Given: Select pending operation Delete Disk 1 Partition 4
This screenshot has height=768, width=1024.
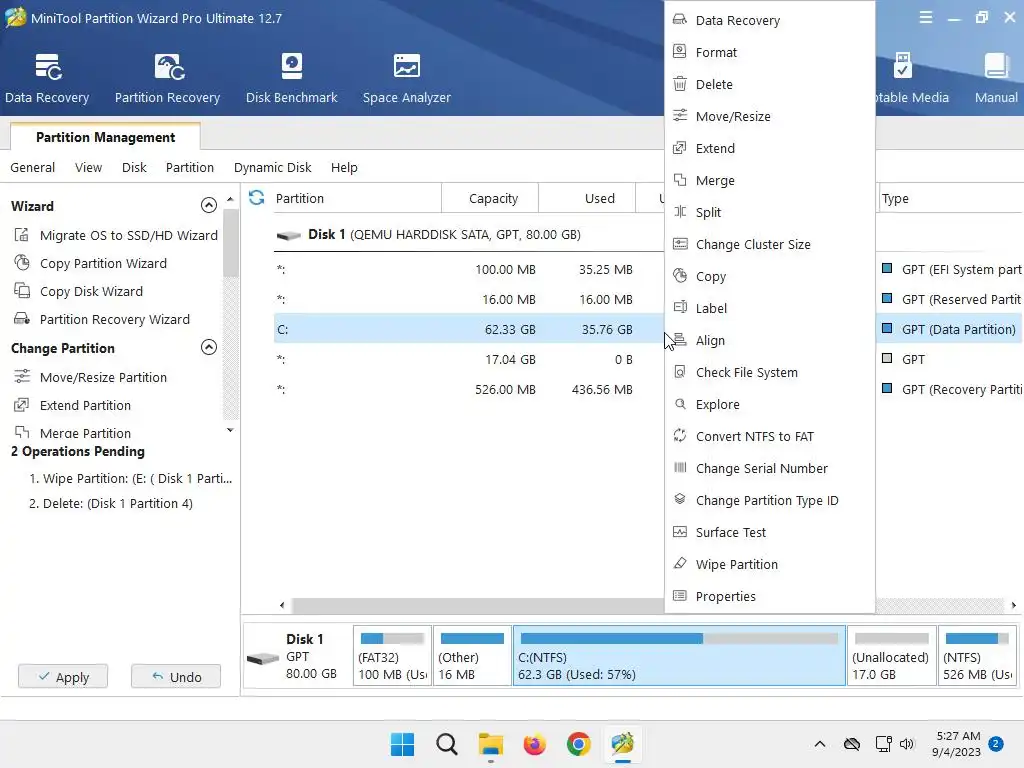Looking at the screenshot, I should pos(111,503).
